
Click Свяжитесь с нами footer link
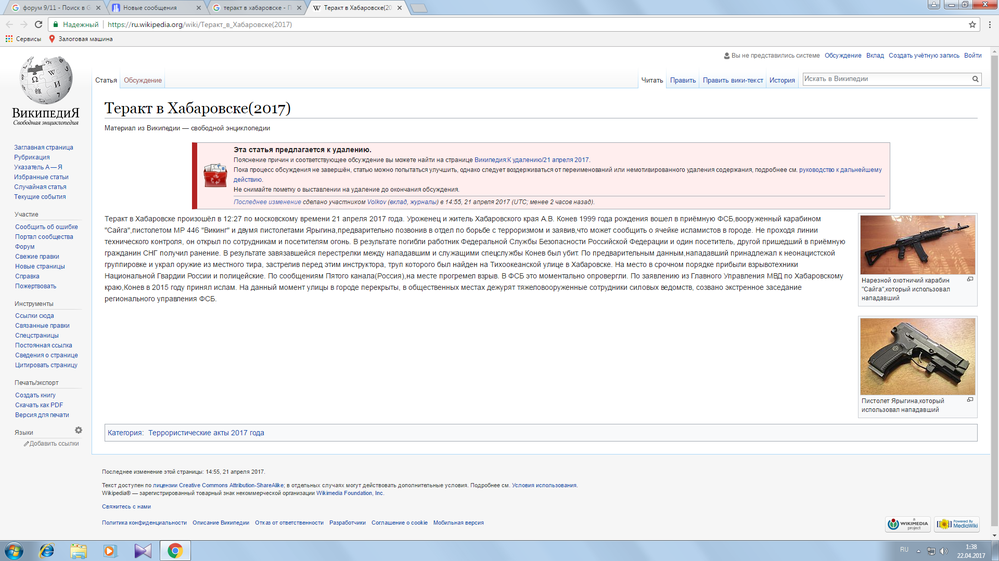coord(126,507)
